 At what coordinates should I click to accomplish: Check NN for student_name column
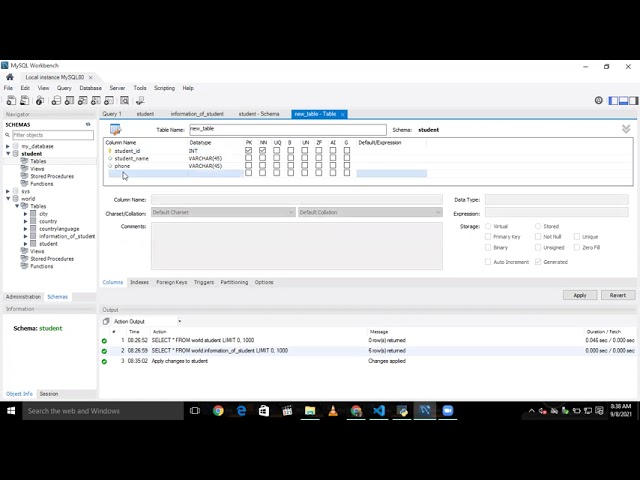coord(262,158)
